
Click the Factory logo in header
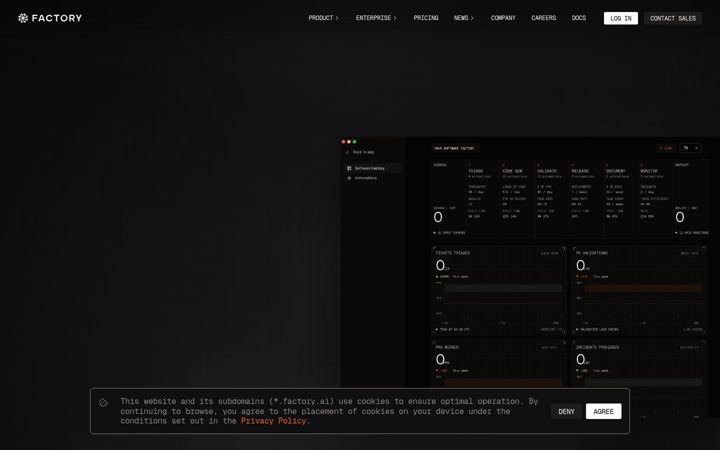point(50,18)
